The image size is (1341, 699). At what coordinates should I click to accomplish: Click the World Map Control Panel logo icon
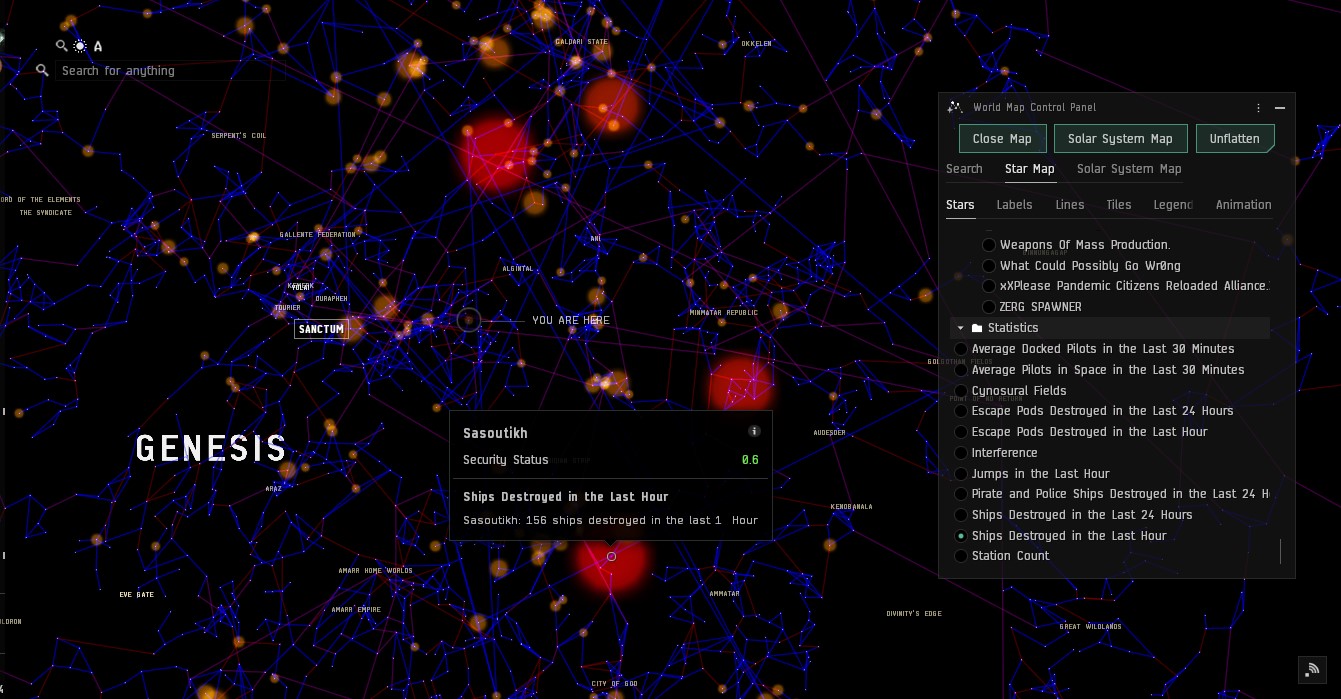pos(955,107)
